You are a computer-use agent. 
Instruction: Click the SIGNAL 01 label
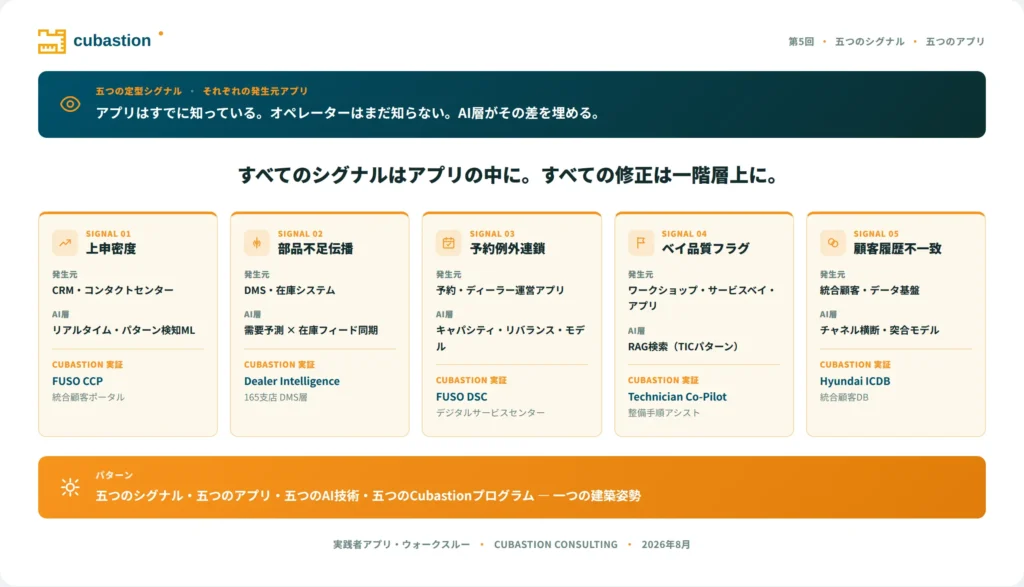(108, 233)
